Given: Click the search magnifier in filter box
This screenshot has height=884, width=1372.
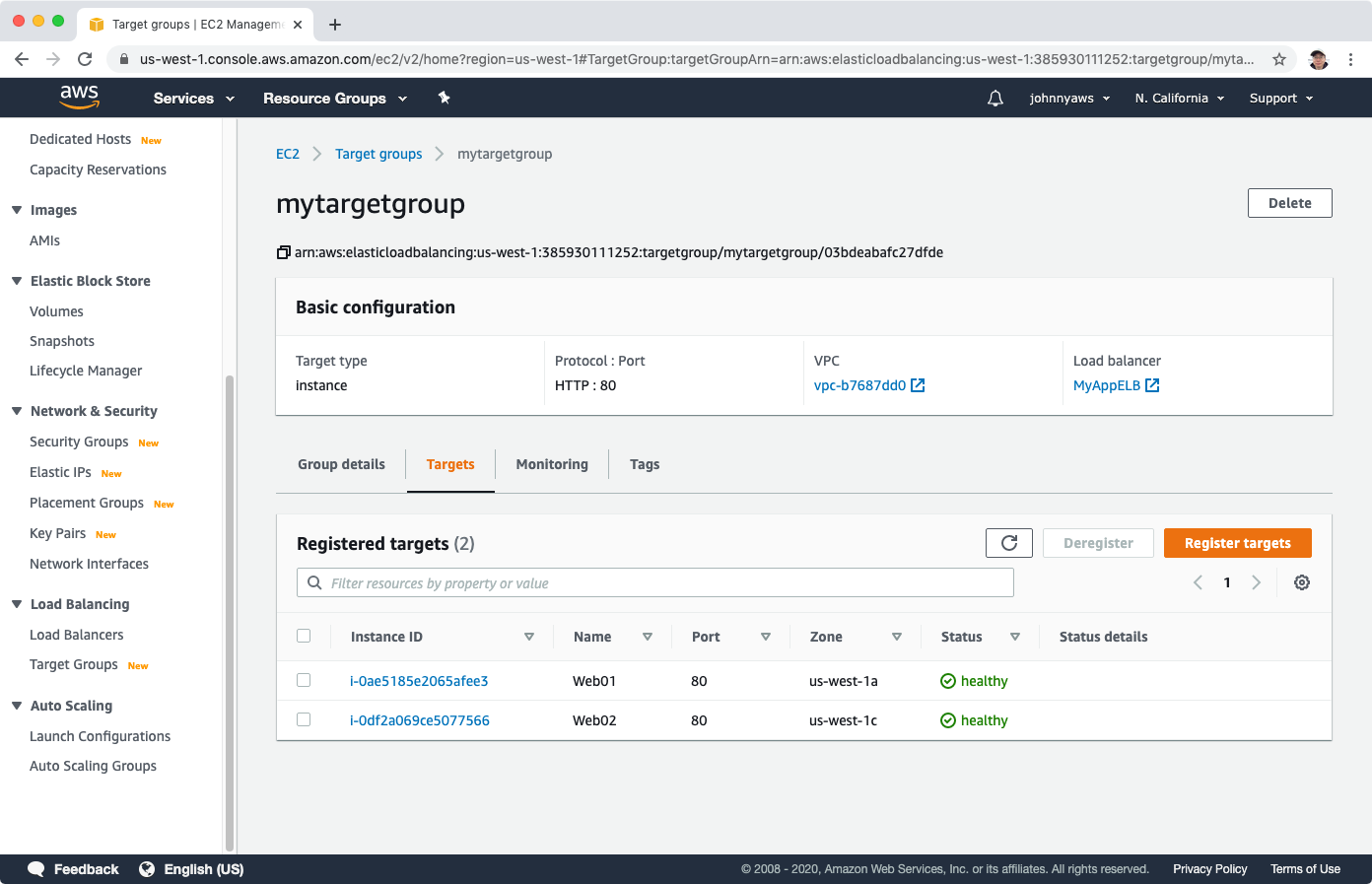Looking at the screenshot, I should coord(314,582).
